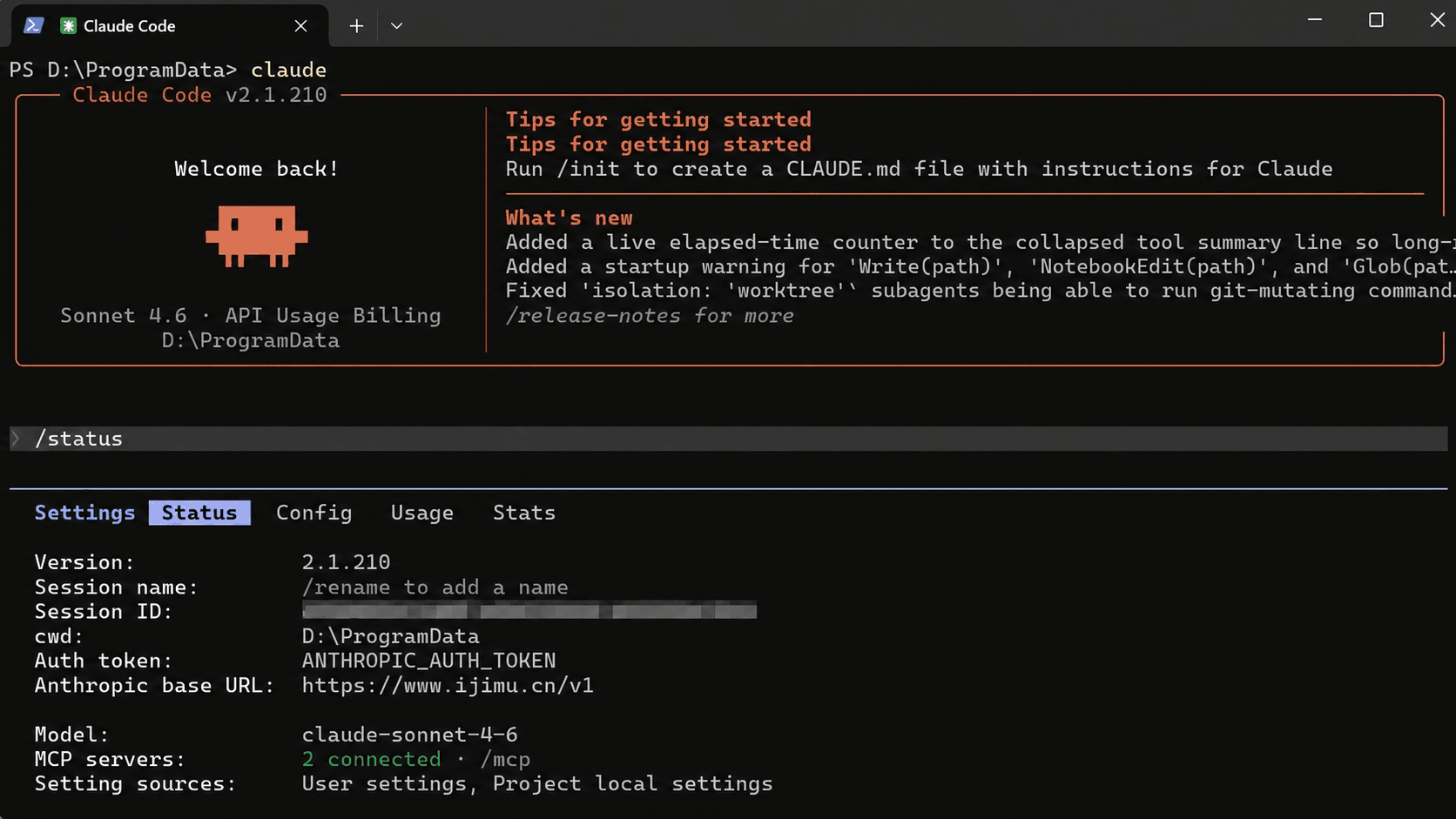The height and width of the screenshot is (819, 1456).
Task: Click the 'PS D:\ProgramData> claude' prompt line
Action: 168,70
